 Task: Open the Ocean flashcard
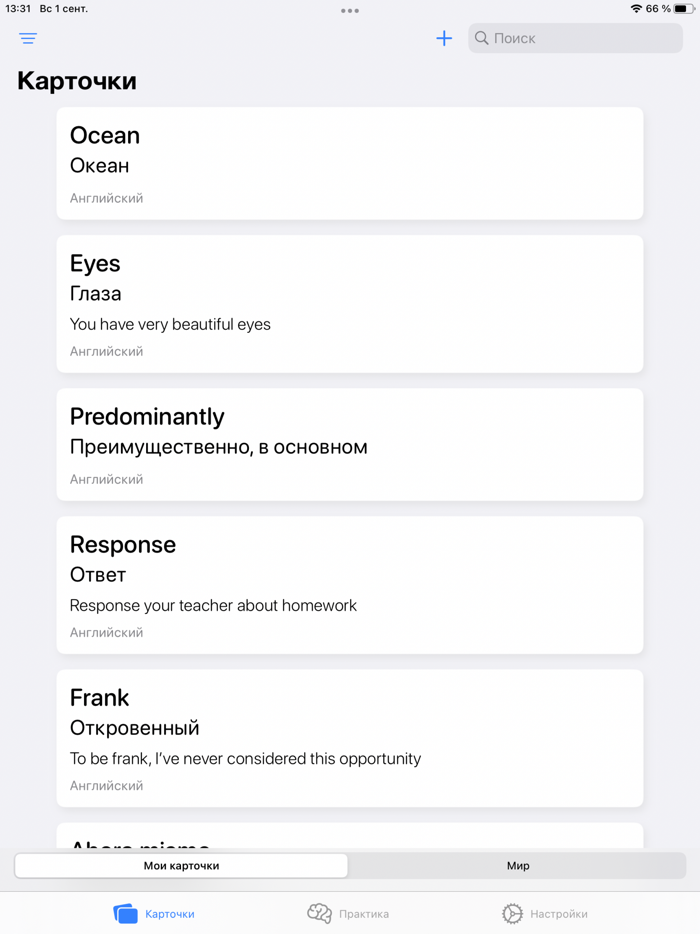[x=350, y=162]
